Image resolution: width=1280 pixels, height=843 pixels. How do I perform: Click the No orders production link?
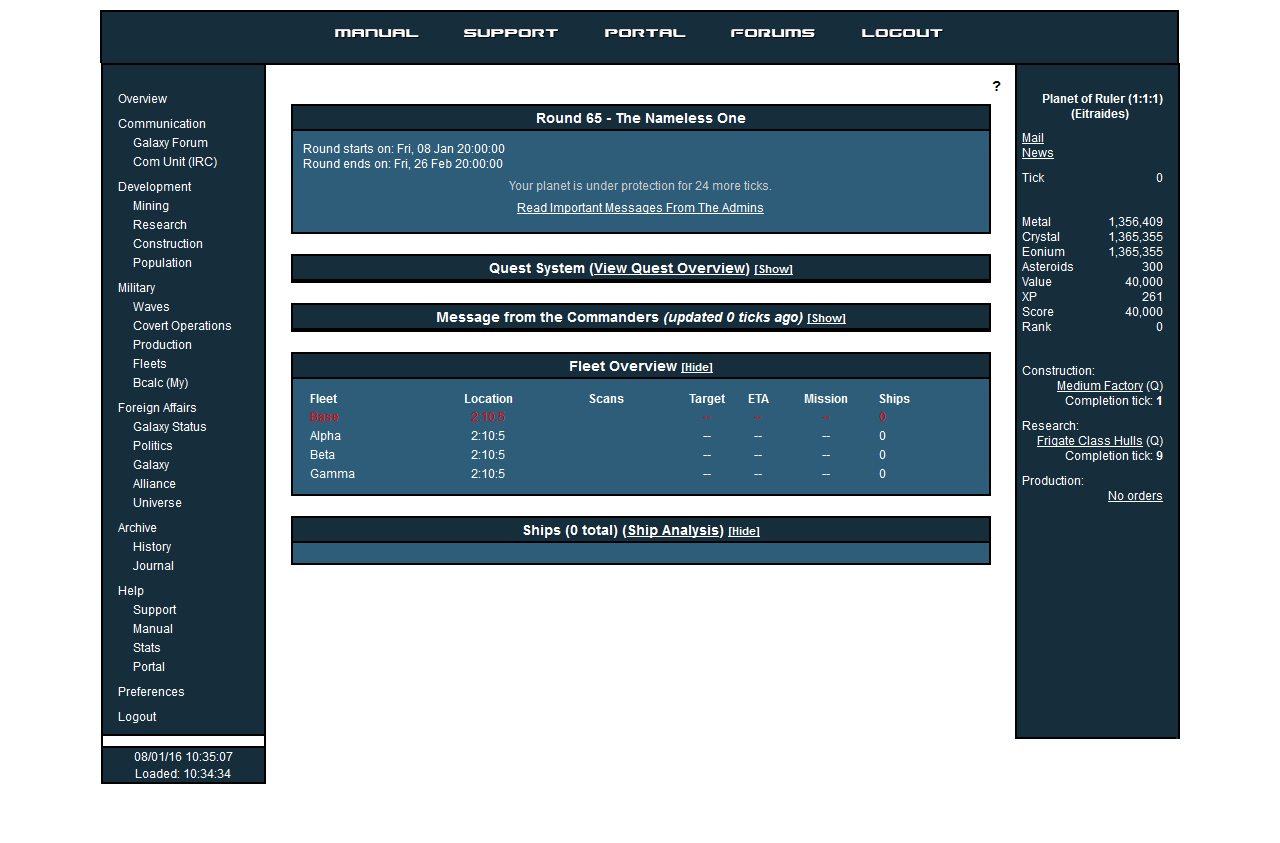pos(1135,496)
